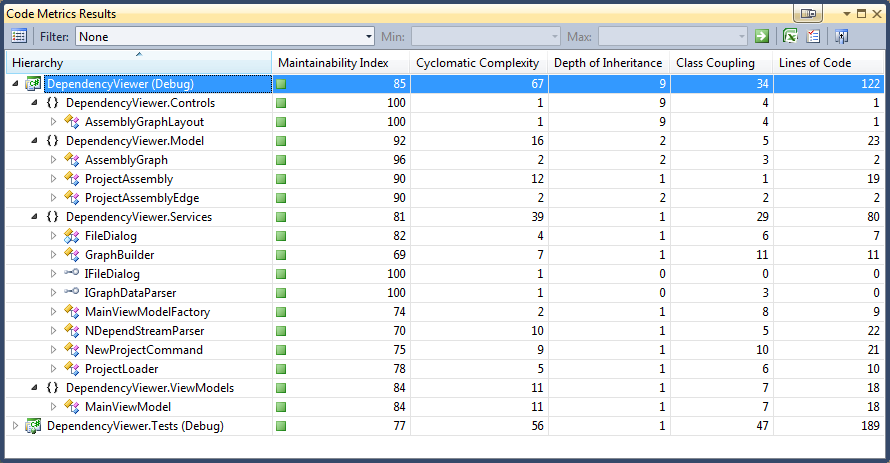Sort by Class Coupling column header
The width and height of the screenshot is (890, 463).
click(x=721, y=62)
